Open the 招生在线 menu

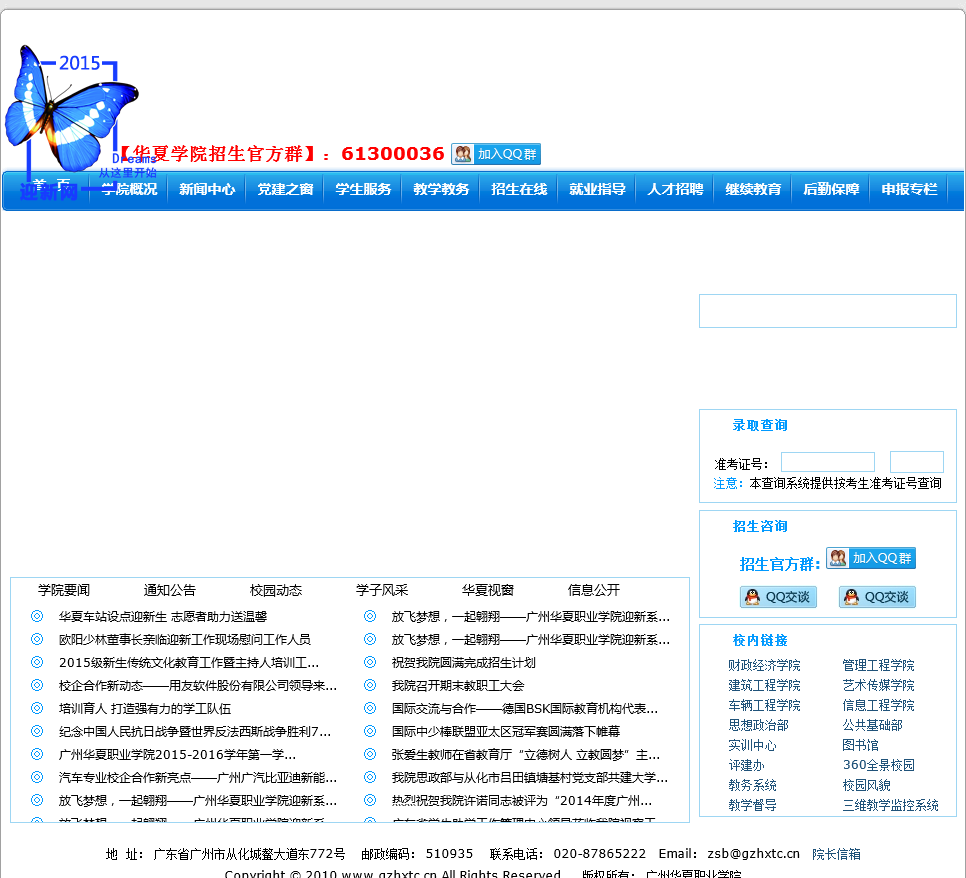click(519, 189)
